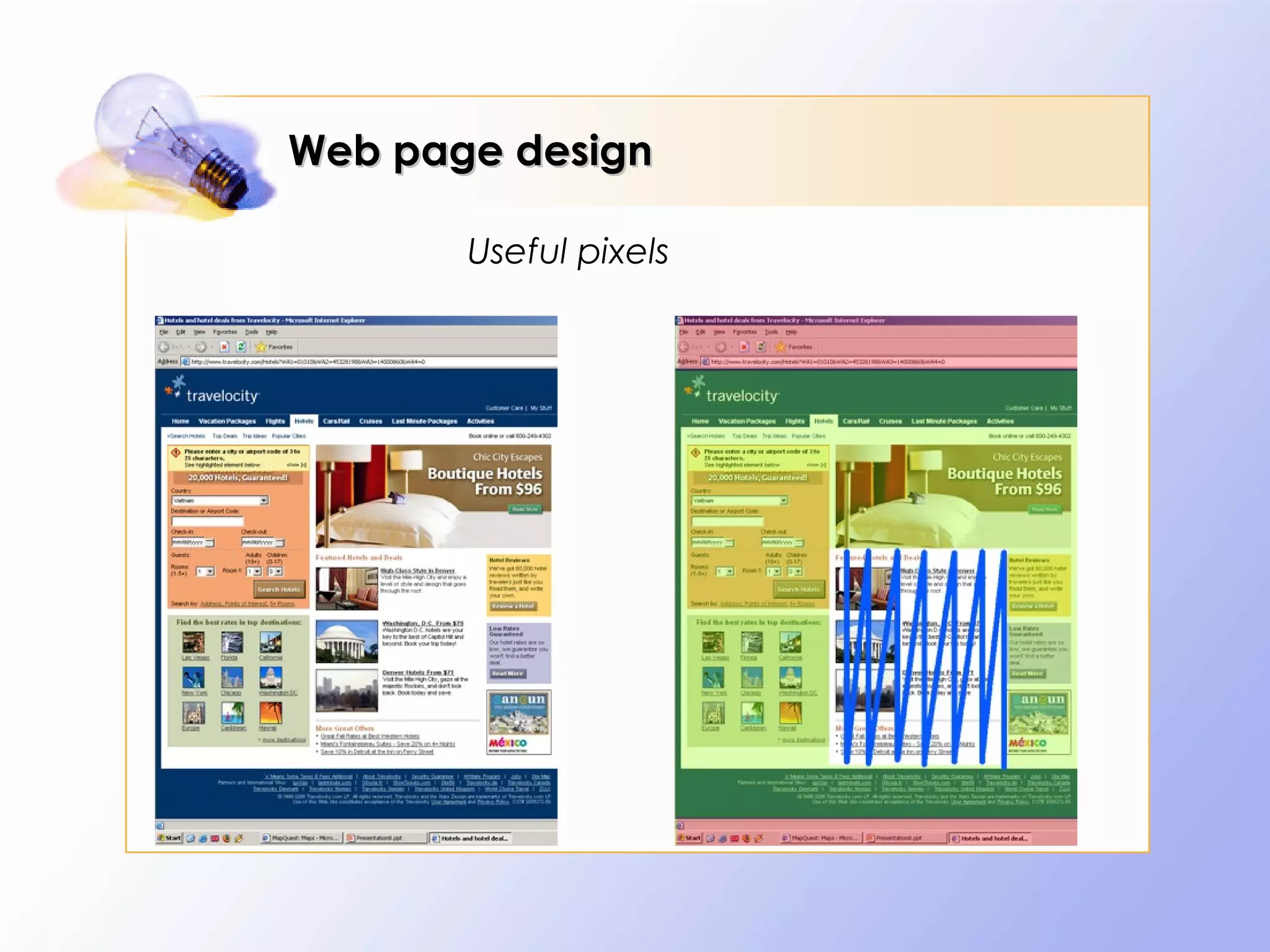Open the Check-in calendar icon in the original screenshot
This screenshot has width=1270, height=952.
(210, 543)
